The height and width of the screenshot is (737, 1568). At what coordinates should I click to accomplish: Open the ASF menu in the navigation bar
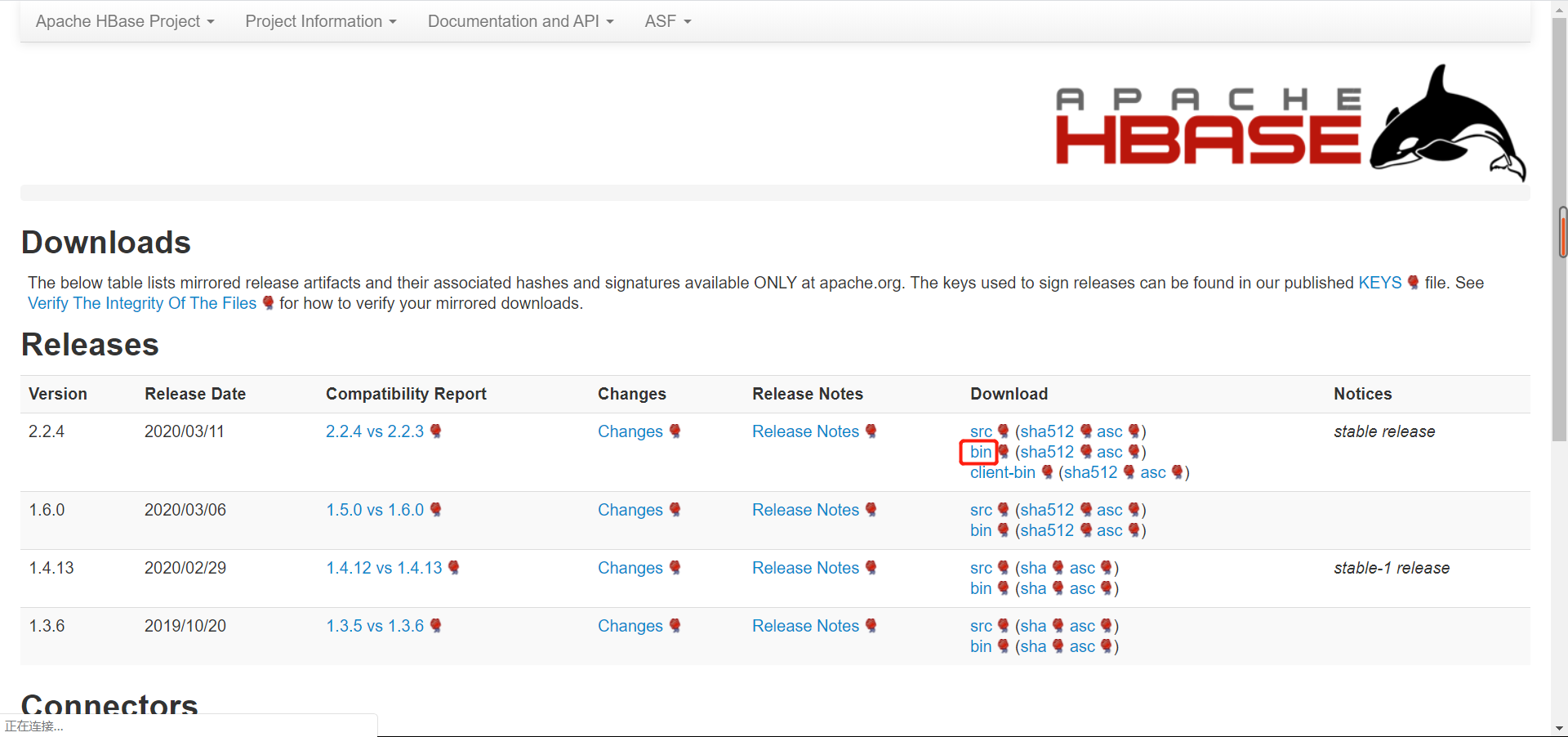click(666, 21)
